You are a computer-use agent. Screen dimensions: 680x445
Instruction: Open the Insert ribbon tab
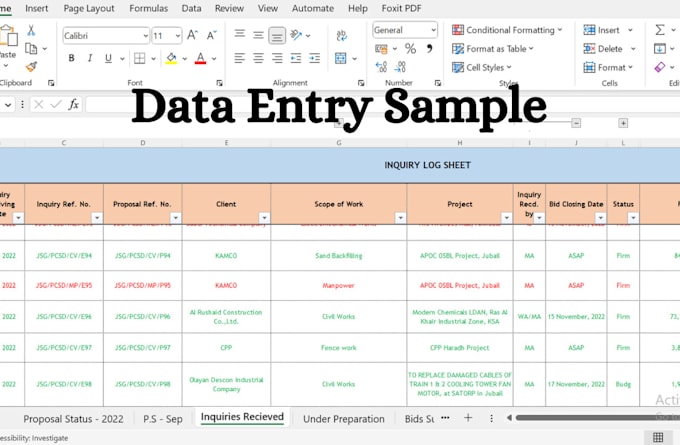36,8
